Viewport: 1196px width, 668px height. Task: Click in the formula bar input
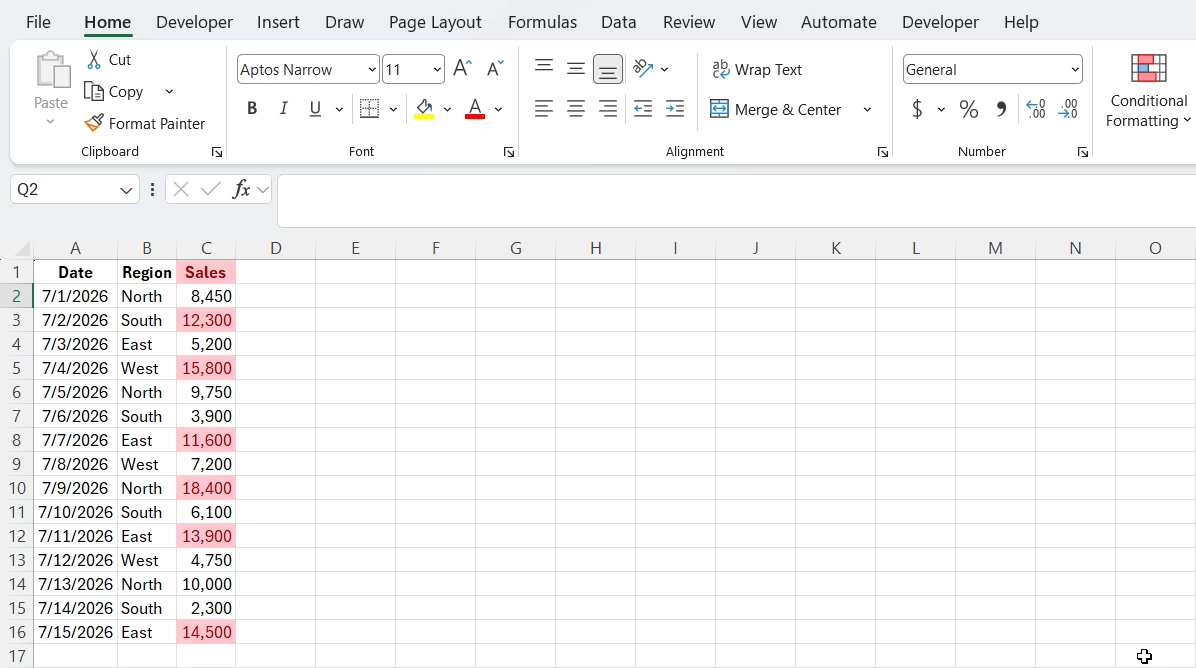tap(736, 201)
